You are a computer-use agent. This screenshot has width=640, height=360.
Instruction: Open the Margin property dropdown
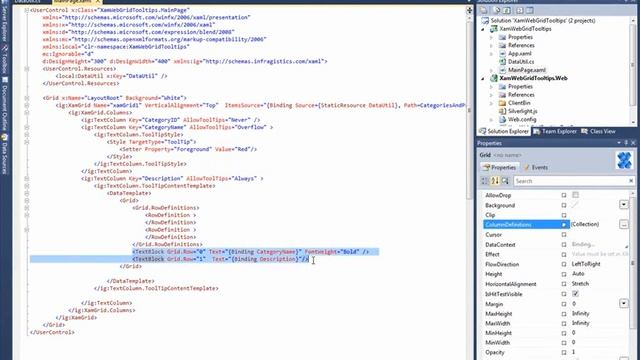point(624,303)
